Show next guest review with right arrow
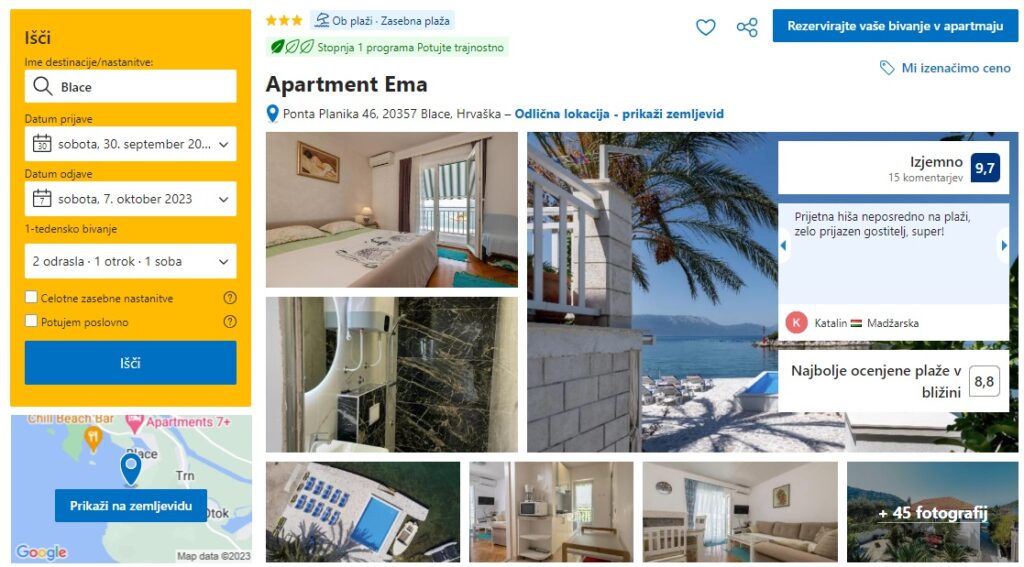Screen dimensions: 1024x567 [x=1004, y=246]
